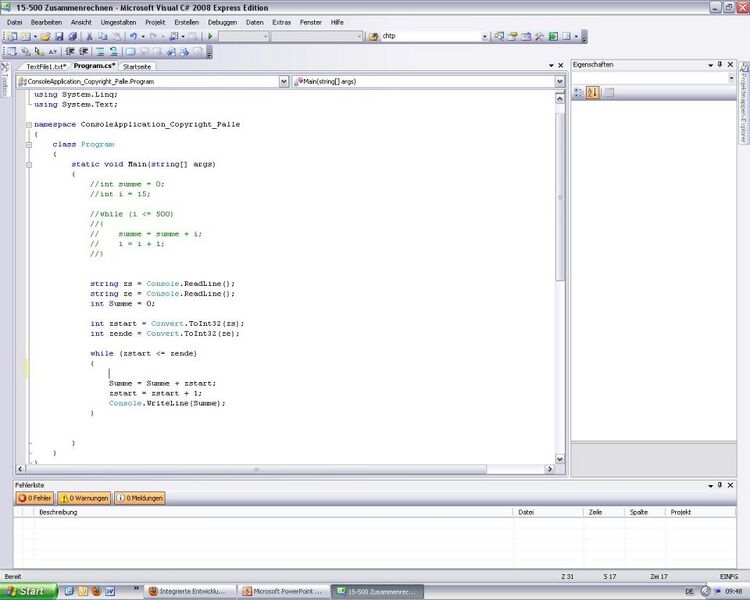
Task: Open the Toolbox via hammer-wrench icon
Action: click(540, 36)
